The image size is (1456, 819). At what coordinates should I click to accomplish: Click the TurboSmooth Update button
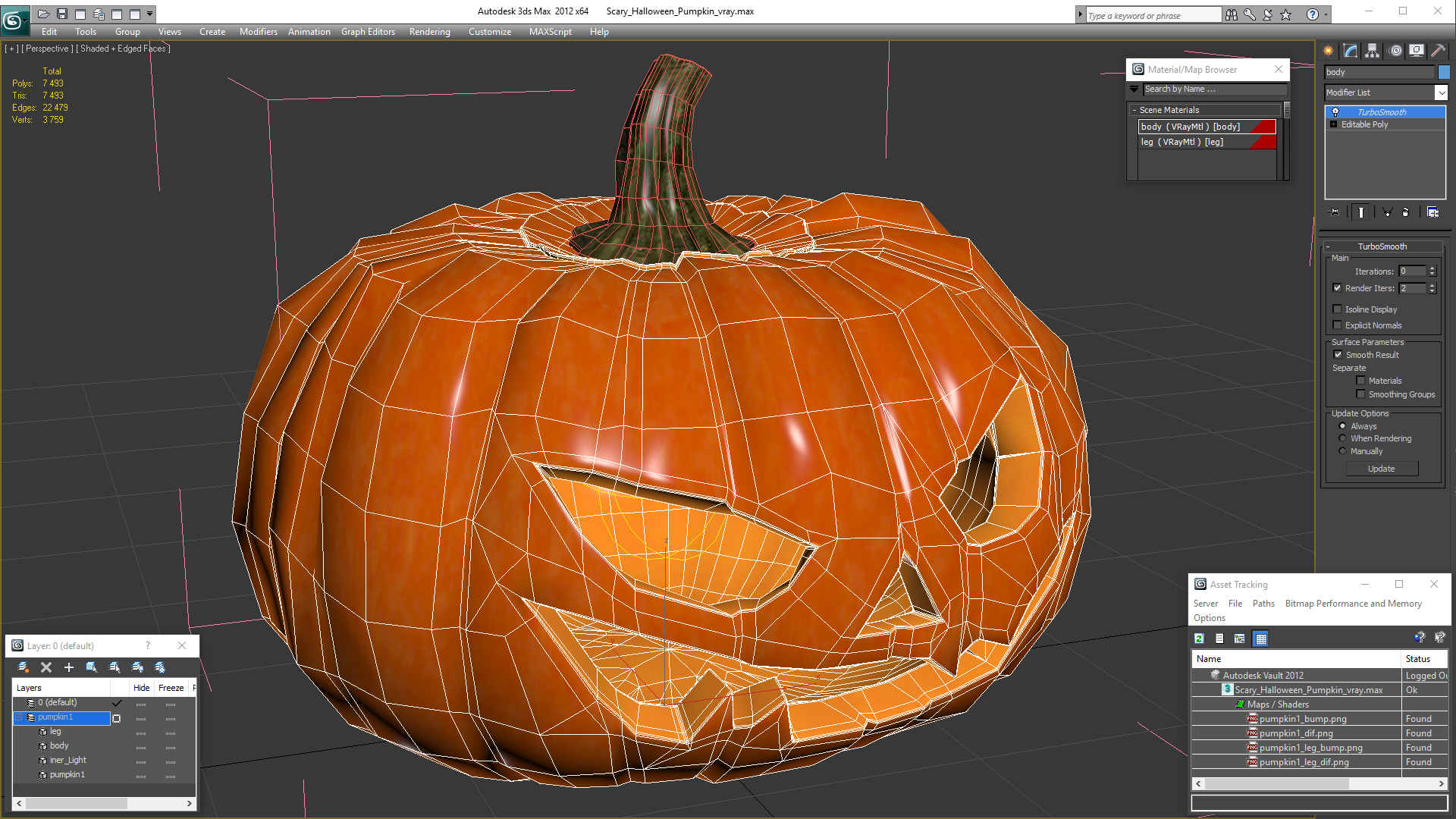click(1381, 469)
